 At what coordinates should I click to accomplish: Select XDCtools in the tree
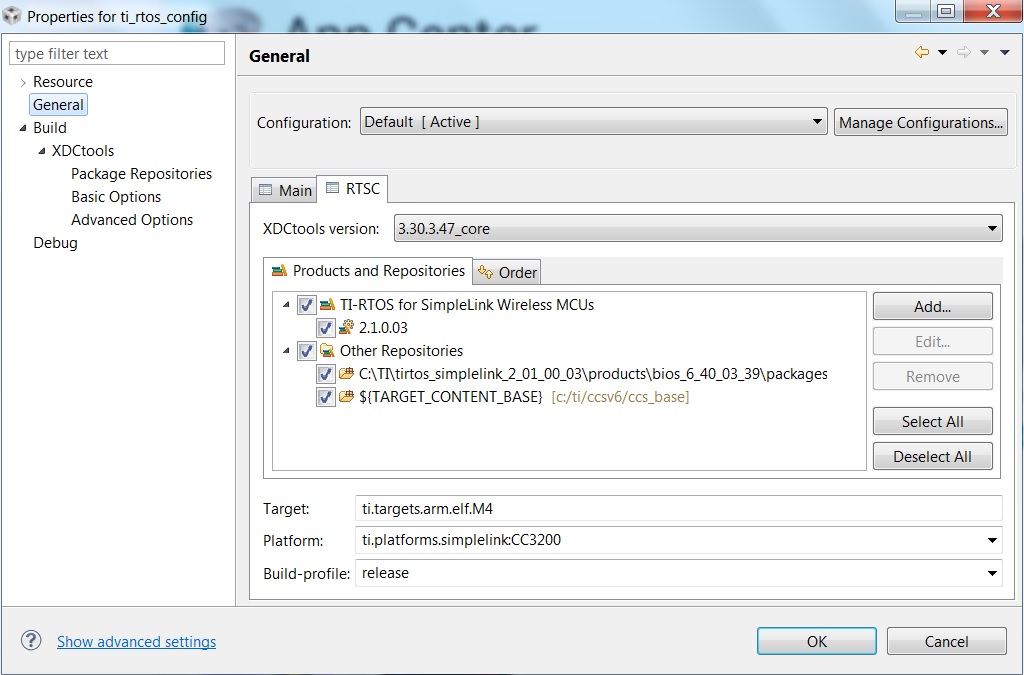(x=83, y=151)
